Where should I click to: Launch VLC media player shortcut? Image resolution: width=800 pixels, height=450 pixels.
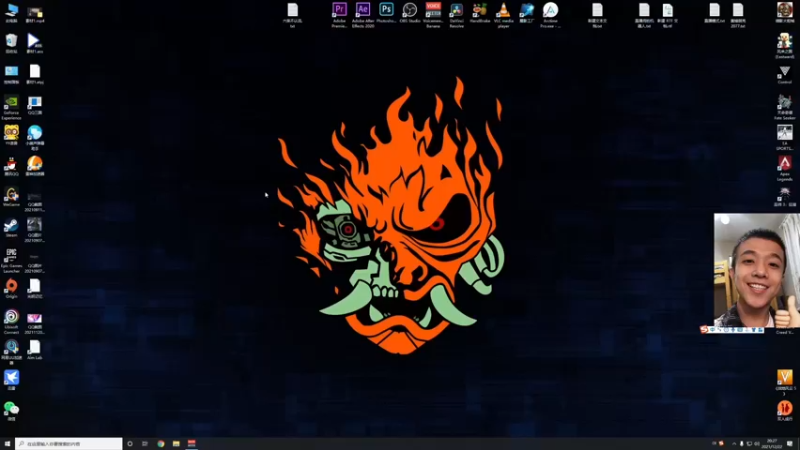point(504,15)
